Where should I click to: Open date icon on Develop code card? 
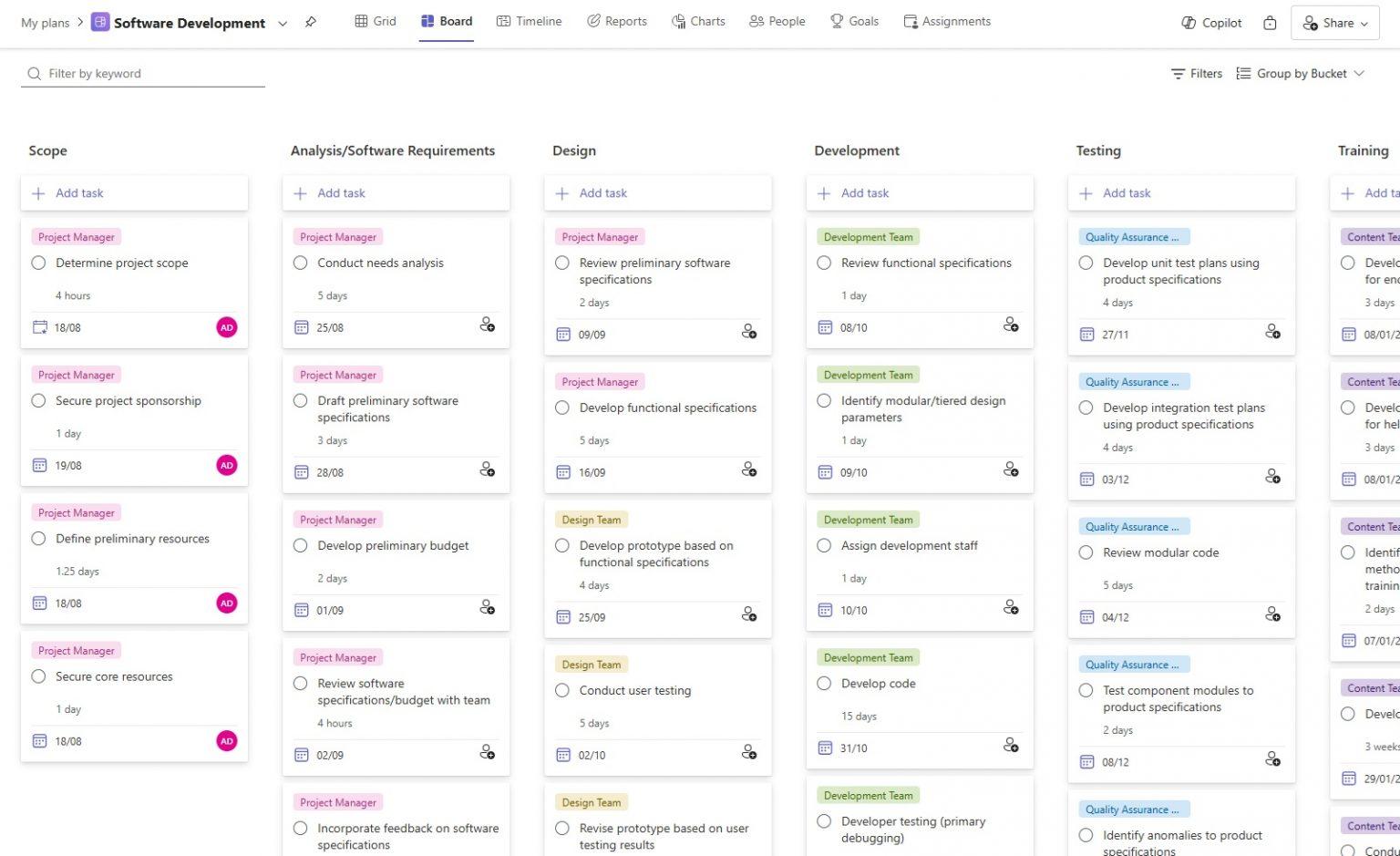825,747
